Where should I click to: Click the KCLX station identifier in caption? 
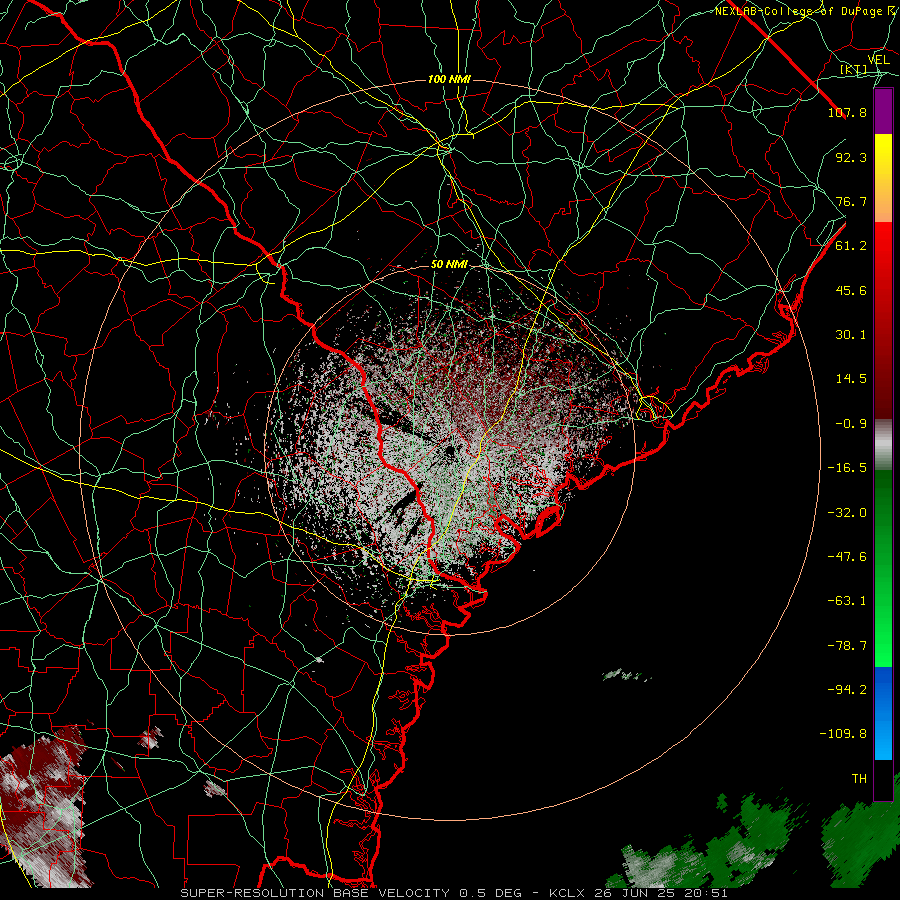569,893
